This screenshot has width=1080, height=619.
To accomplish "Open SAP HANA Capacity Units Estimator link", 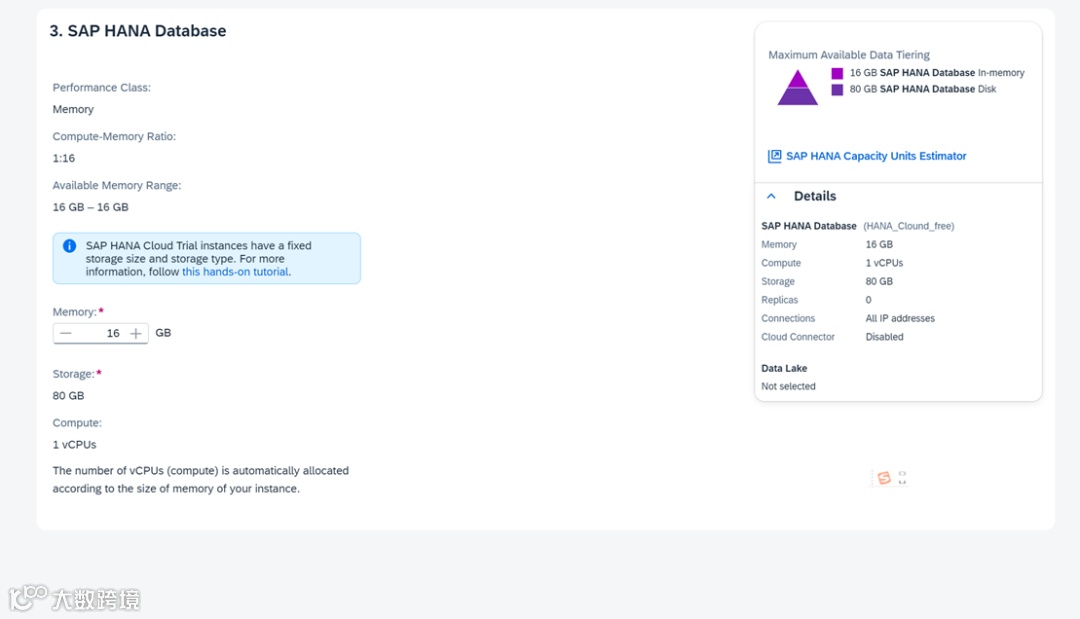I will tap(876, 156).
